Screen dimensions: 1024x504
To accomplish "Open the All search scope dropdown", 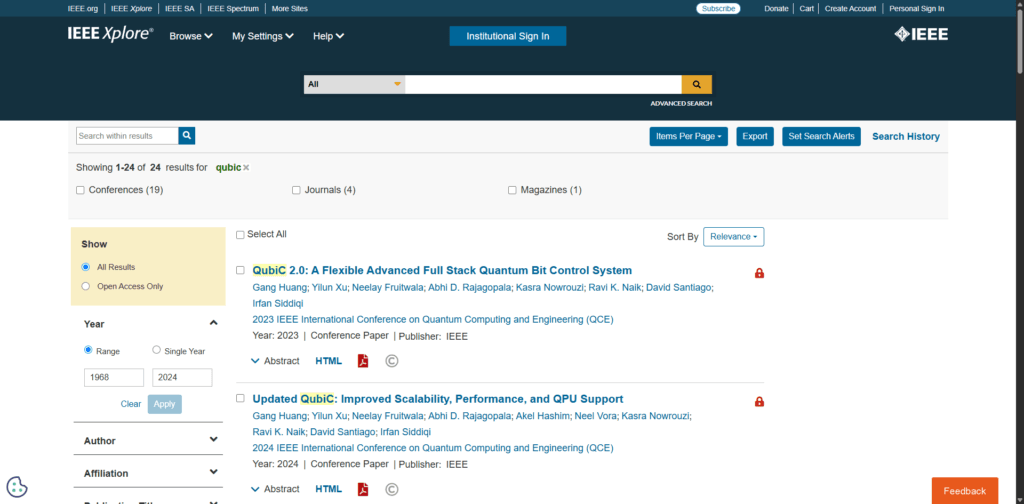I will pos(355,84).
